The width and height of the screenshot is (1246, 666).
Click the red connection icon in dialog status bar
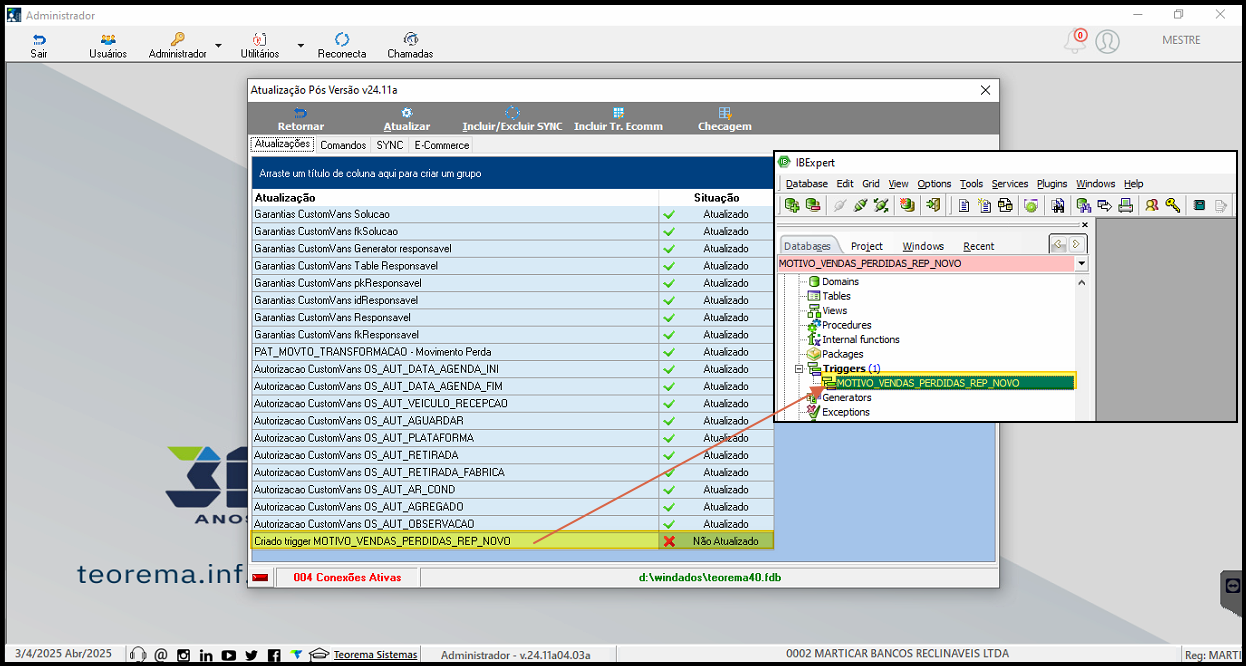tap(260, 578)
